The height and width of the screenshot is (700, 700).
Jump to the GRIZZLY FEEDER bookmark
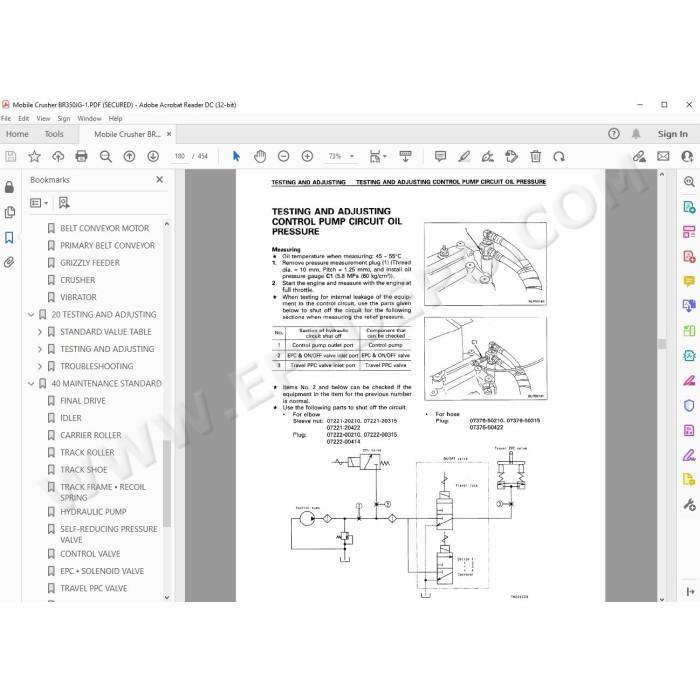coord(90,263)
